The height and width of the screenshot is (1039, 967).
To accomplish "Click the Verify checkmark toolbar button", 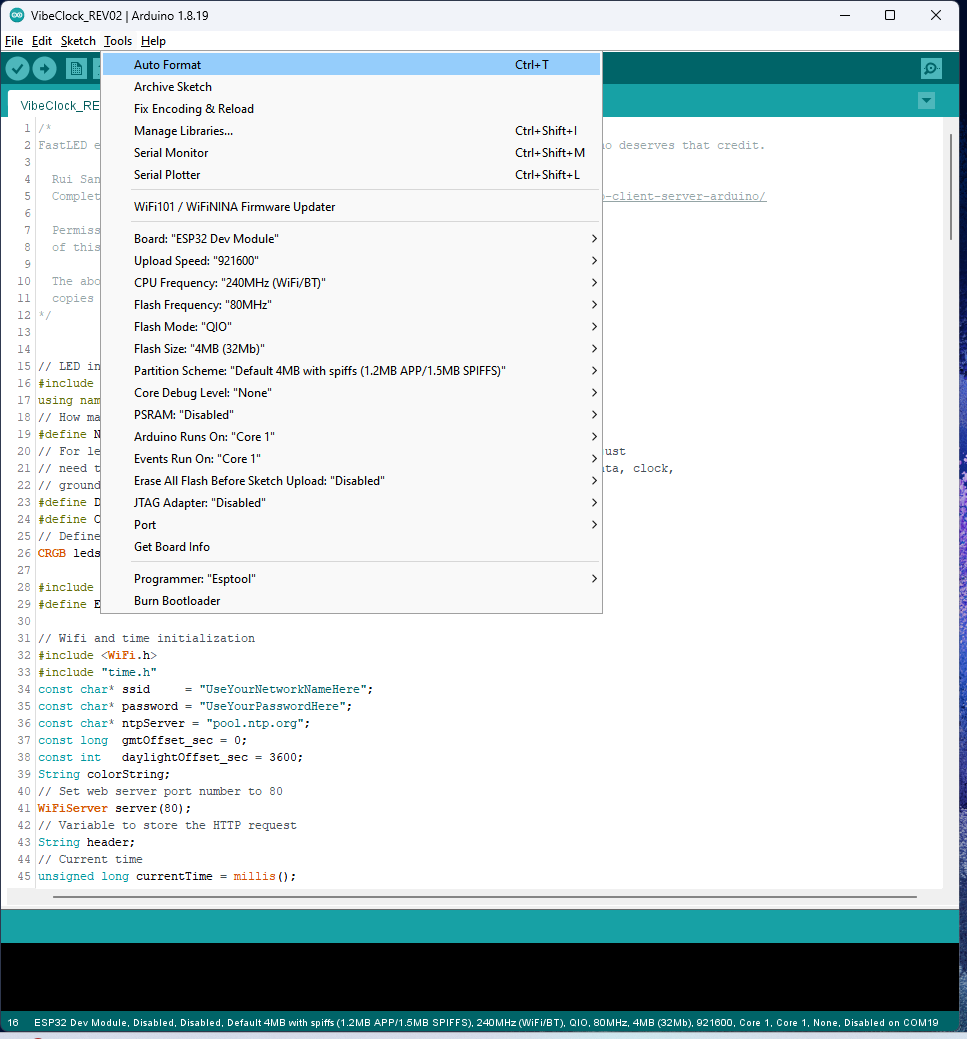I will [x=17, y=68].
